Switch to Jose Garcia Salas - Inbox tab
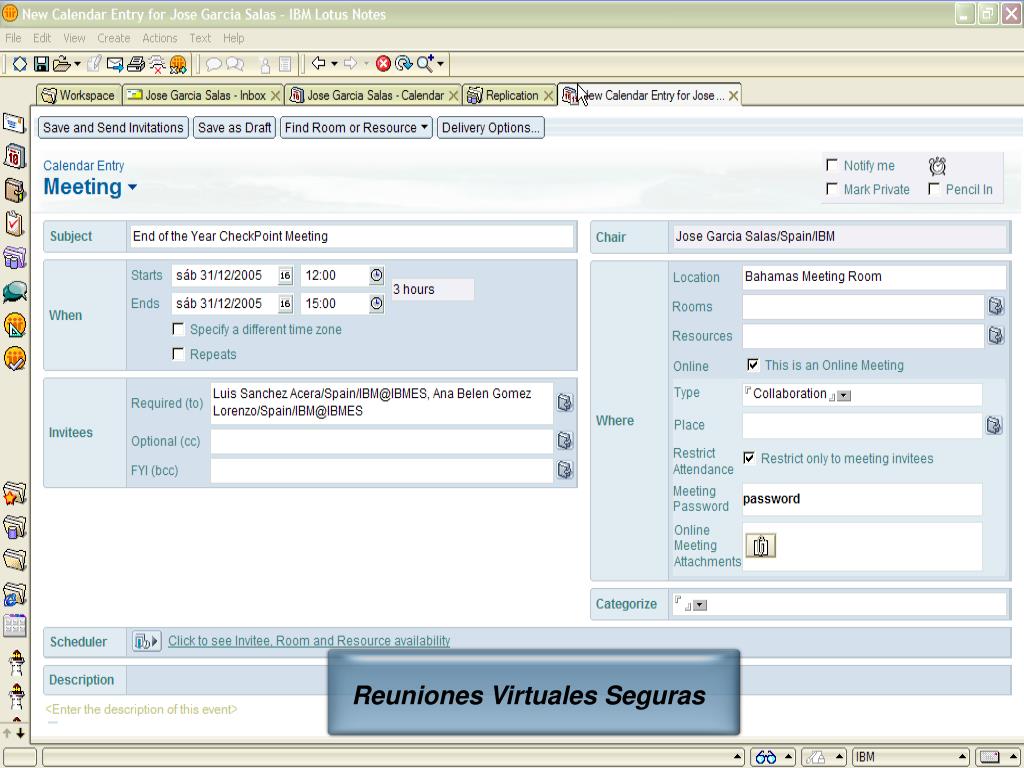This screenshot has width=1024, height=768. [x=202, y=95]
